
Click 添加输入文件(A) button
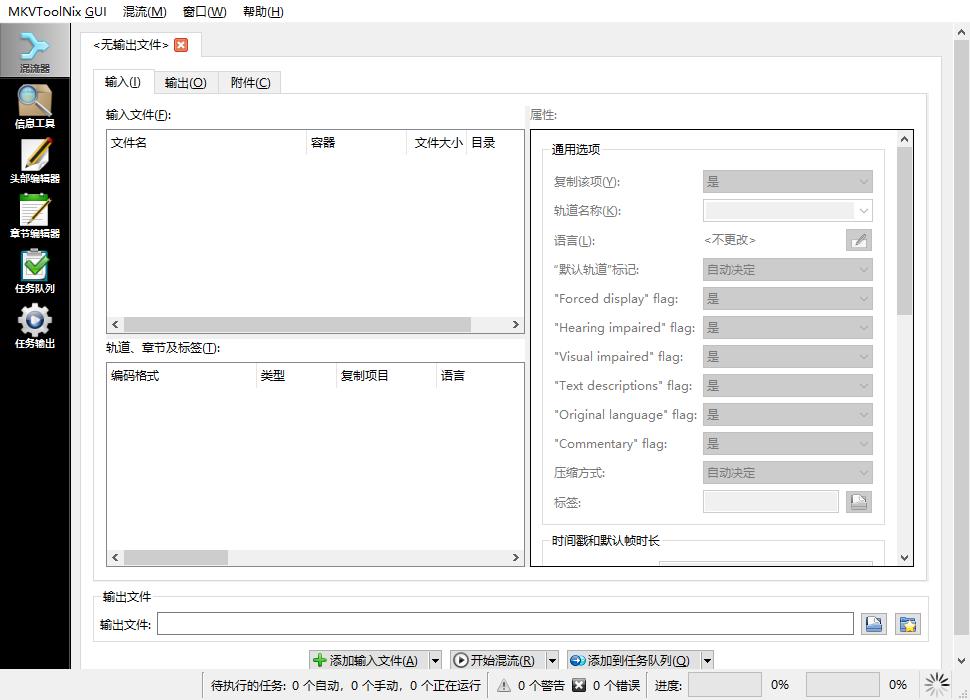[368, 660]
